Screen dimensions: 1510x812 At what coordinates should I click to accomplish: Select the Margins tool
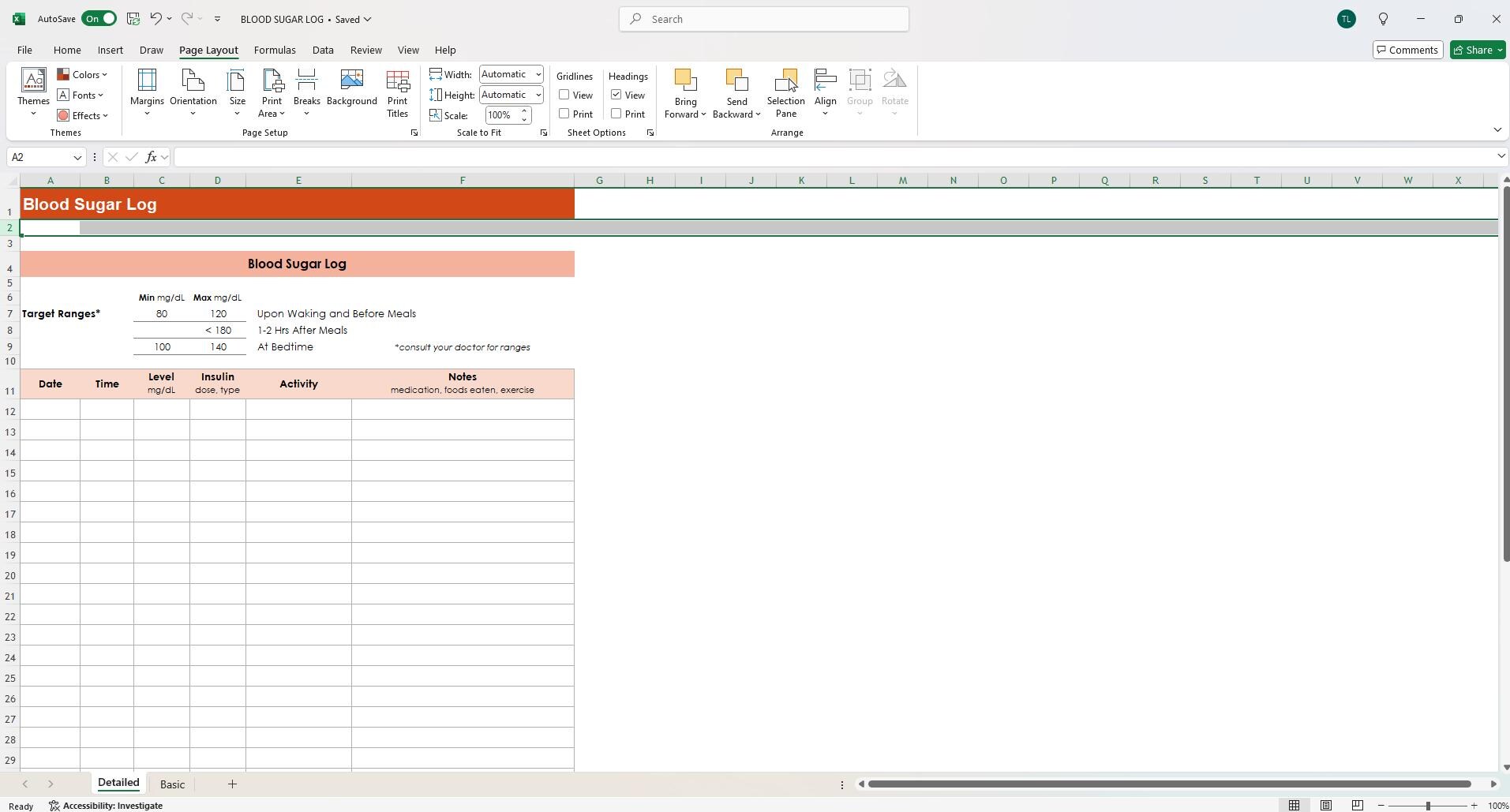pos(146,92)
